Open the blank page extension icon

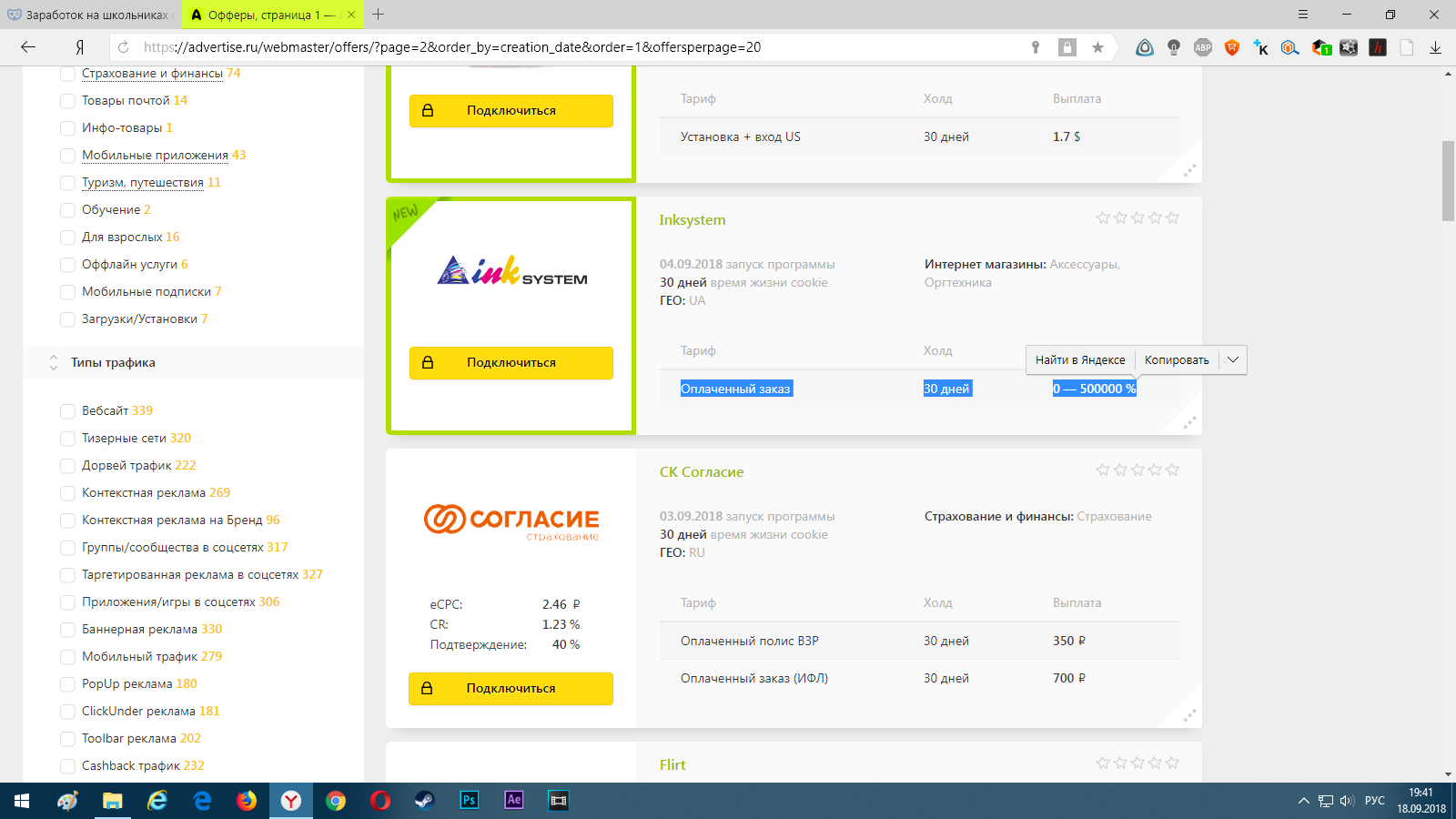click(1407, 47)
